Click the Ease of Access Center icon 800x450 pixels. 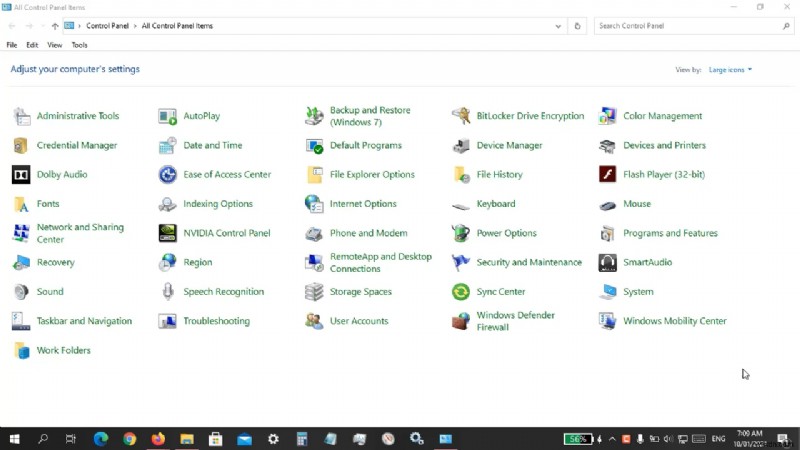point(168,175)
